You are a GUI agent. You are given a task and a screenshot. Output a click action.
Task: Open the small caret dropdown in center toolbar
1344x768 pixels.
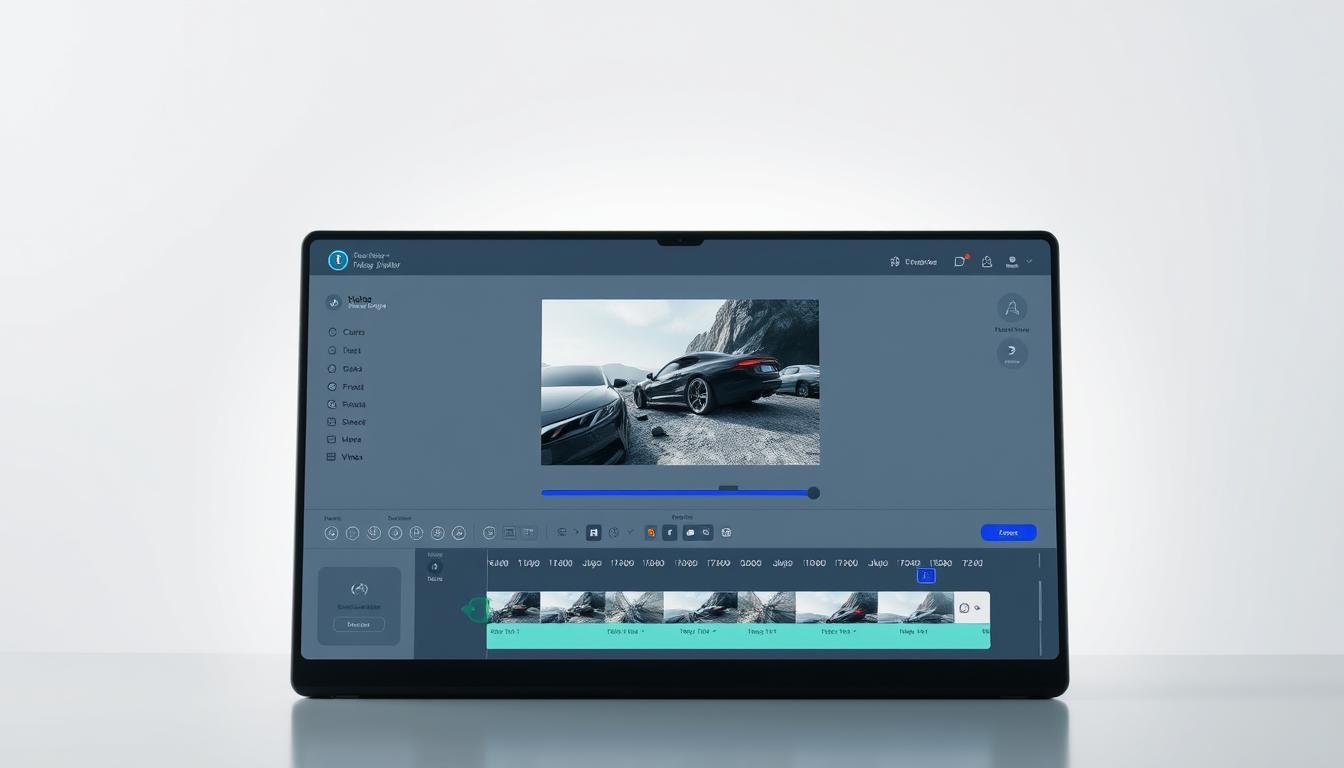tap(629, 532)
